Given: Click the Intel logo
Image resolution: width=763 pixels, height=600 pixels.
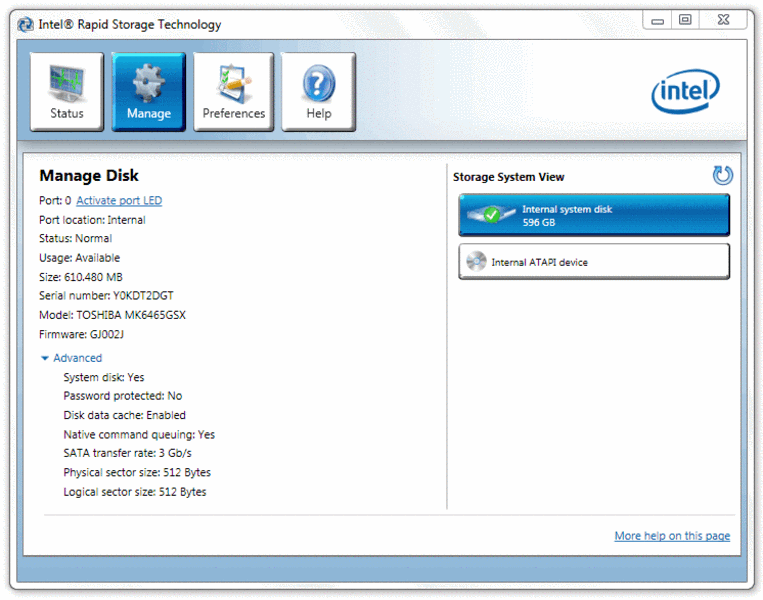Looking at the screenshot, I should 685,91.
